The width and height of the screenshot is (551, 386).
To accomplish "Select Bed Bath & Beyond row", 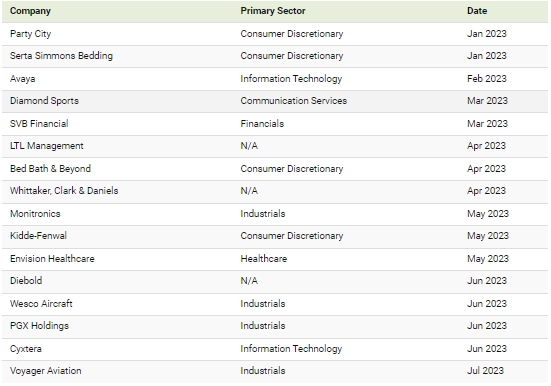I will coord(275,169).
